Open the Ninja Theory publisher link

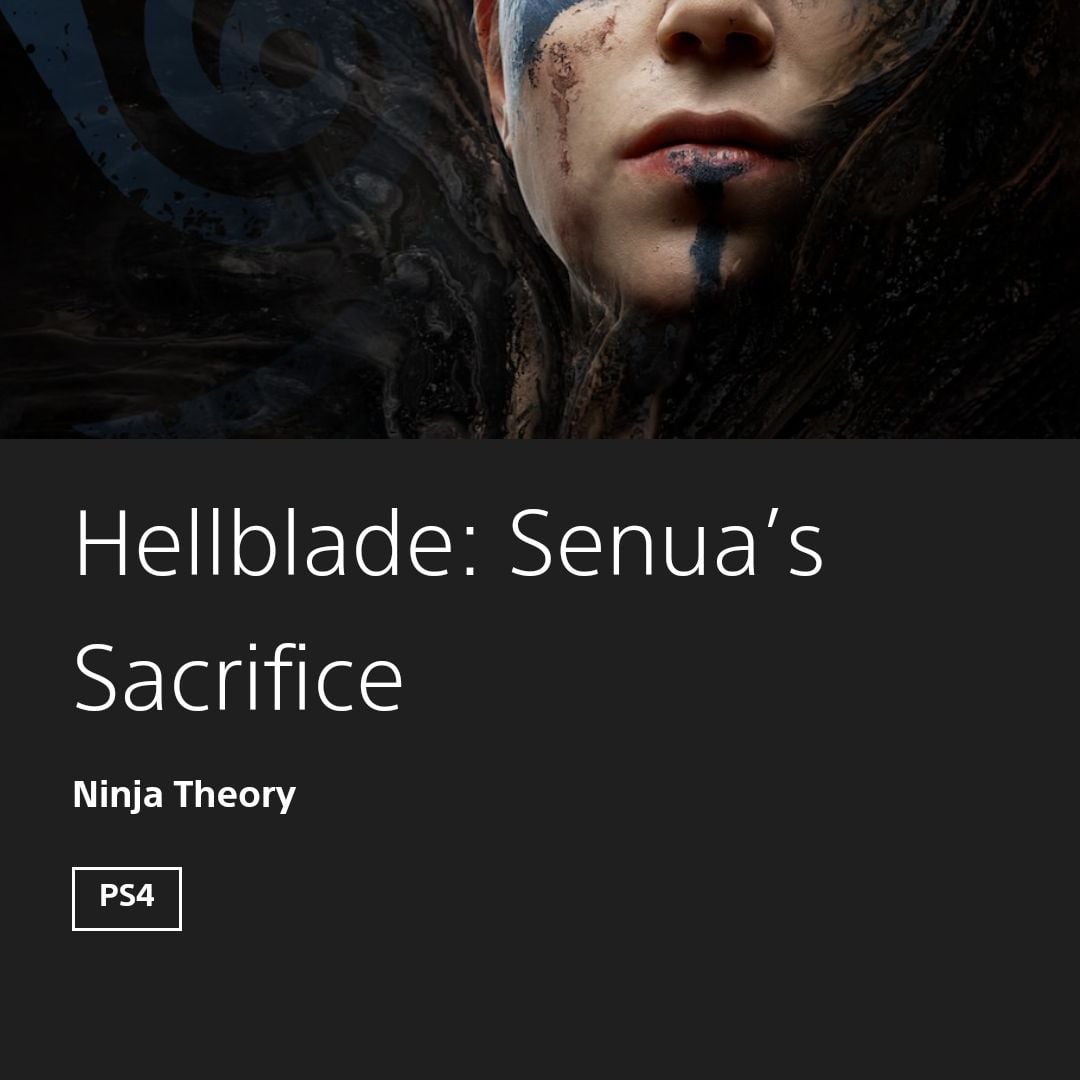(184, 796)
